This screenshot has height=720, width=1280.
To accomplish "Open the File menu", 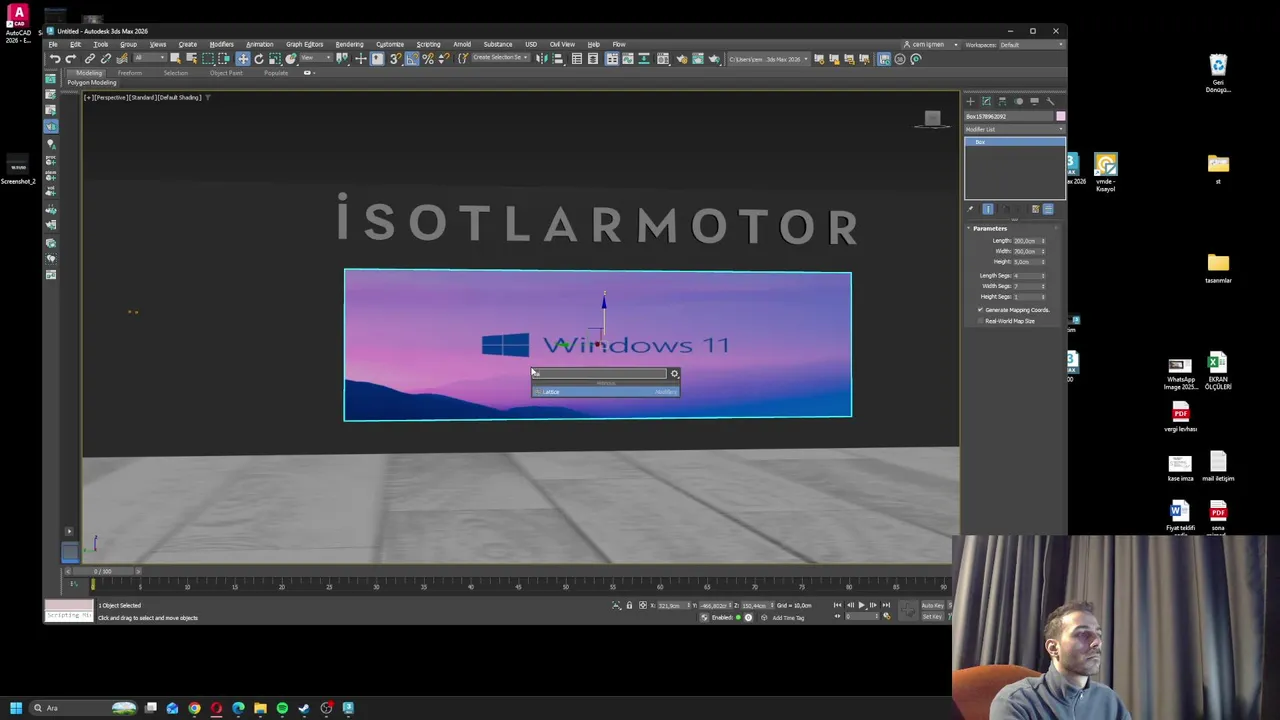I will click(x=53, y=44).
